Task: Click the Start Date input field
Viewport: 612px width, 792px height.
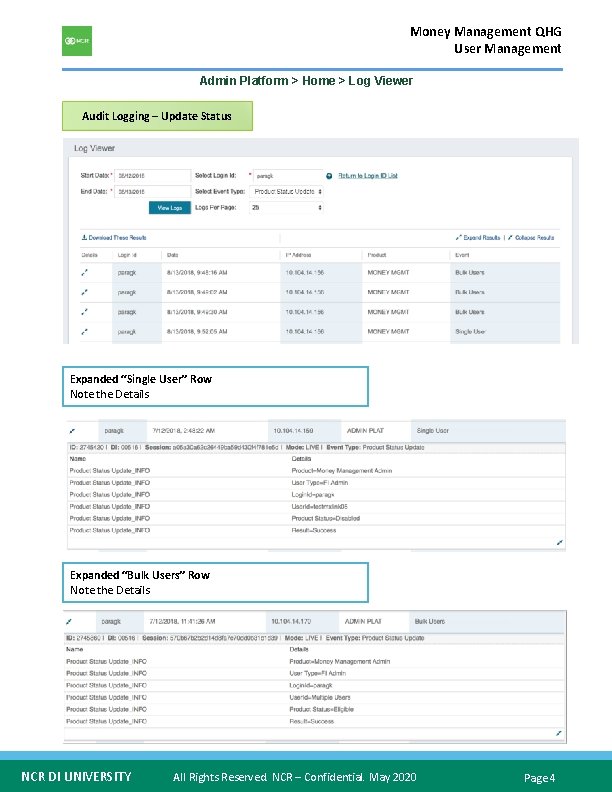Action: tap(152, 176)
